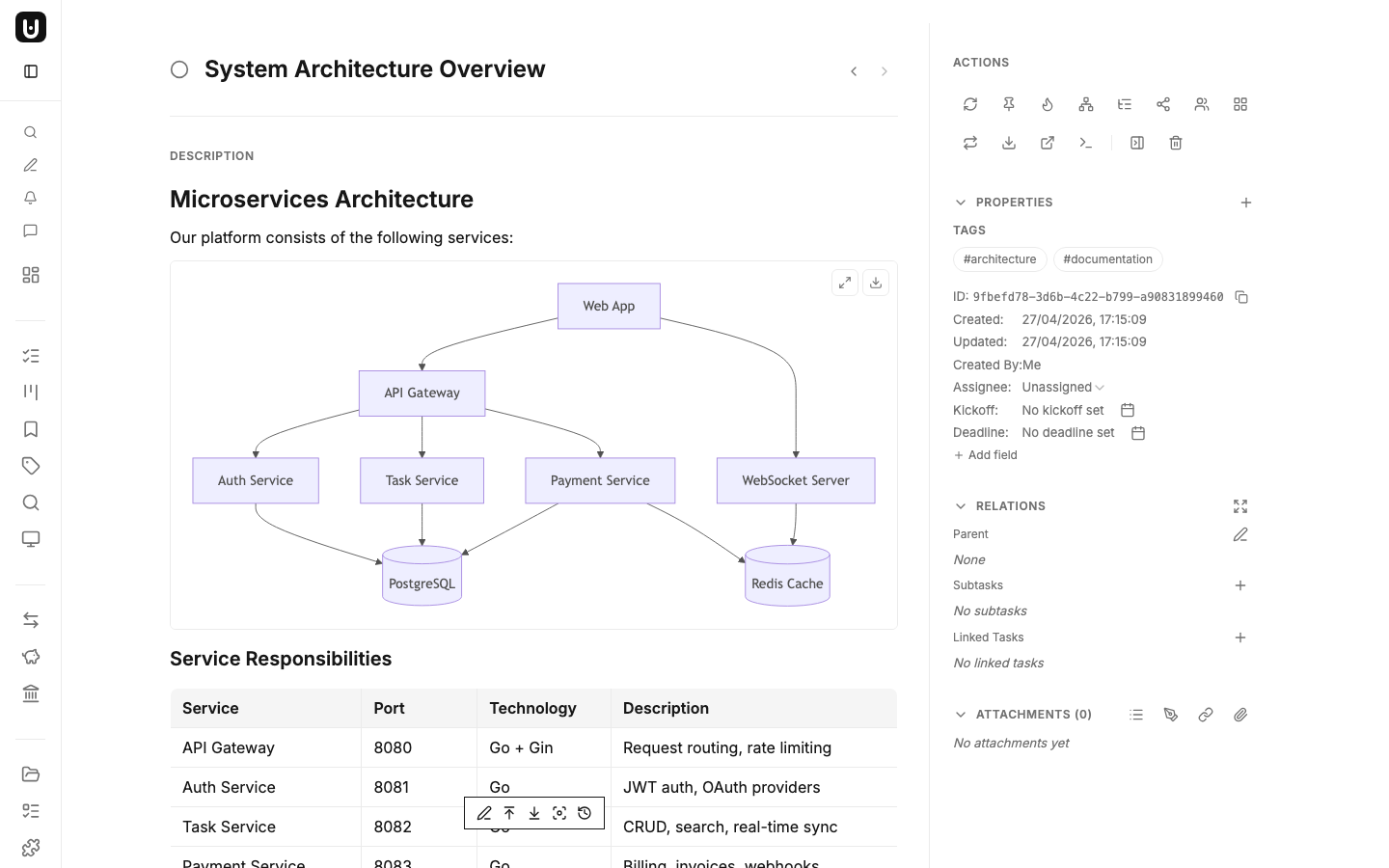Expand the diagram to fullscreen
1389x868 pixels.
[x=845, y=282]
